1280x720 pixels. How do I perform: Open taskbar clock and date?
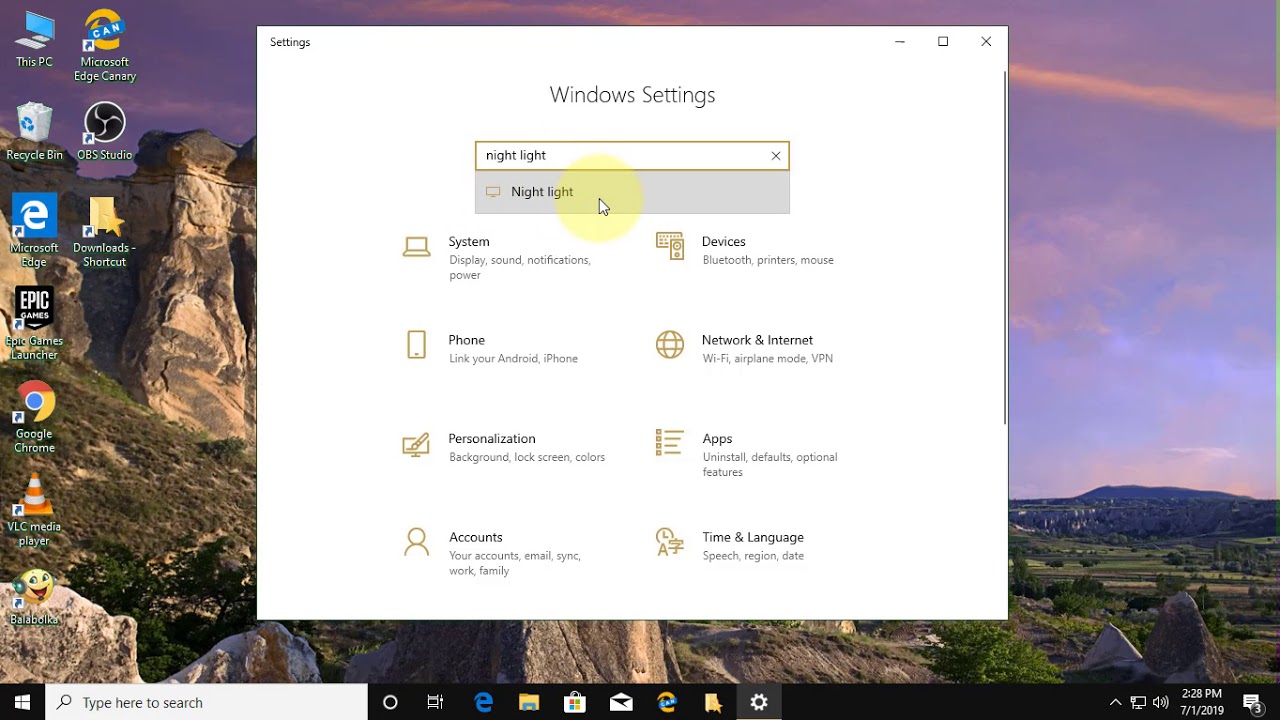(1201, 702)
